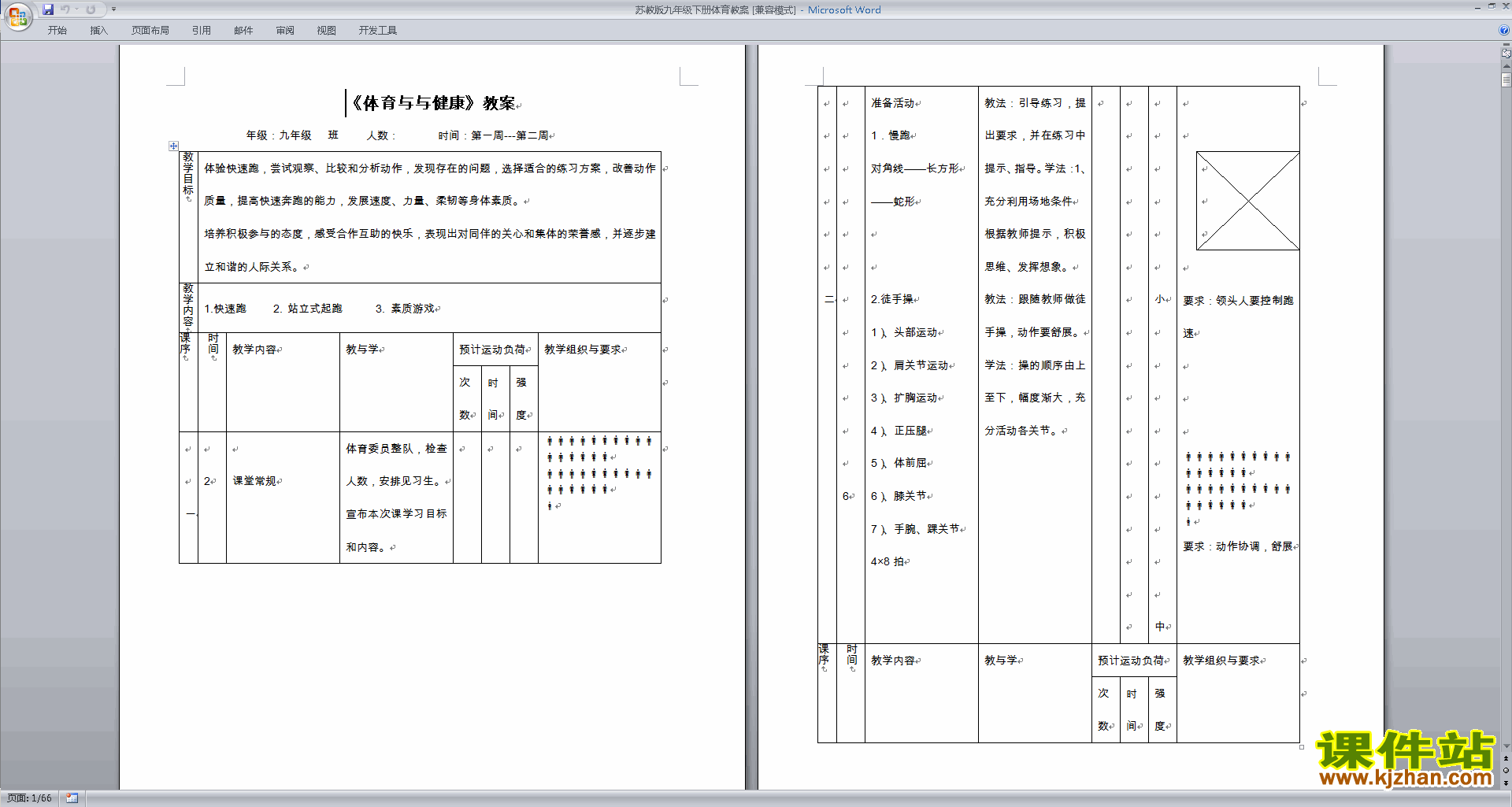Click the text 要求：领头人要控制跑

tap(1238, 300)
